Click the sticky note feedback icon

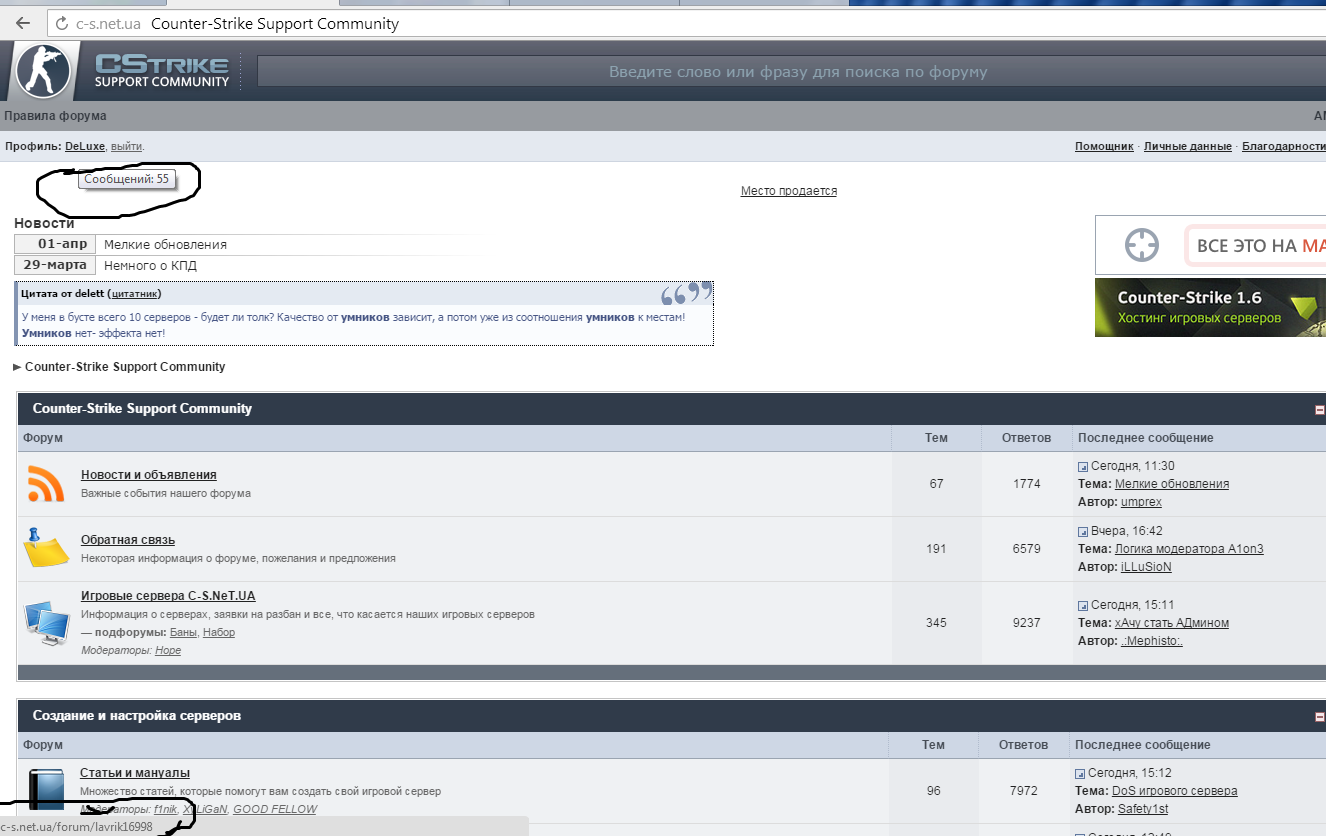point(46,547)
